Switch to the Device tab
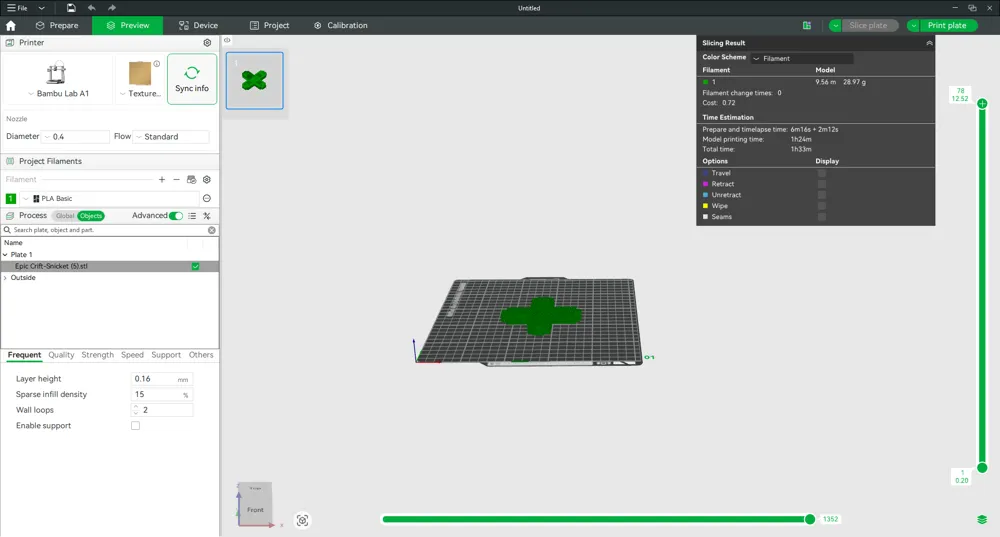Image resolution: width=1000 pixels, height=537 pixels. click(198, 26)
